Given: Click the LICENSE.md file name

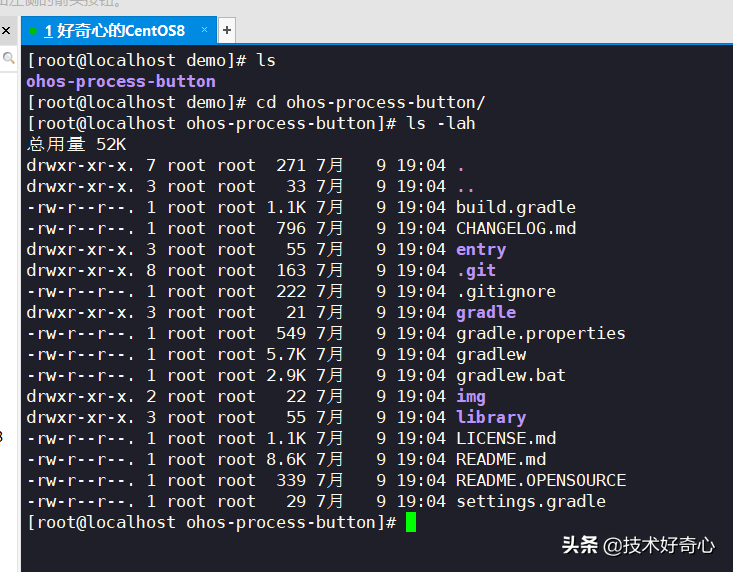Looking at the screenshot, I should click(506, 438).
